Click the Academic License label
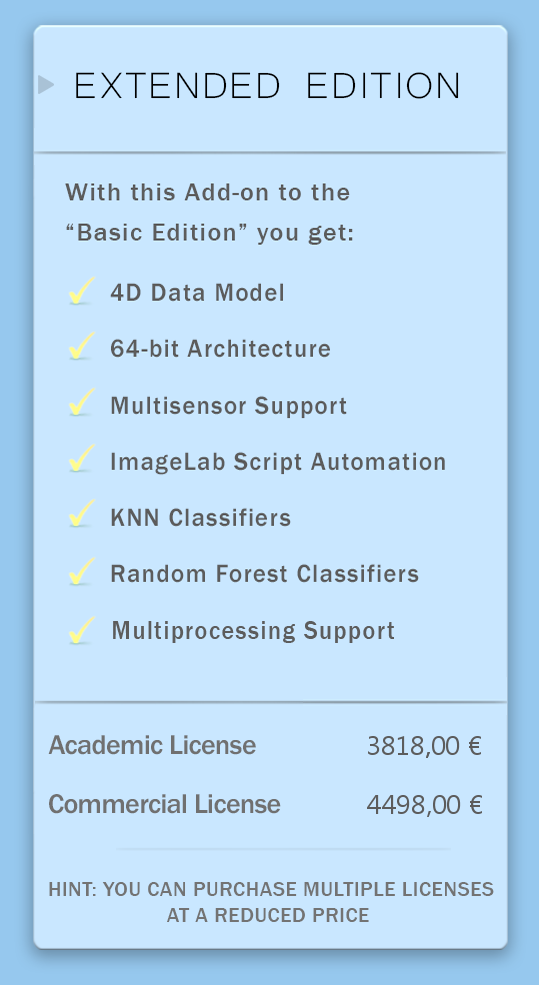Screen dimensions: 539x985 152,746
